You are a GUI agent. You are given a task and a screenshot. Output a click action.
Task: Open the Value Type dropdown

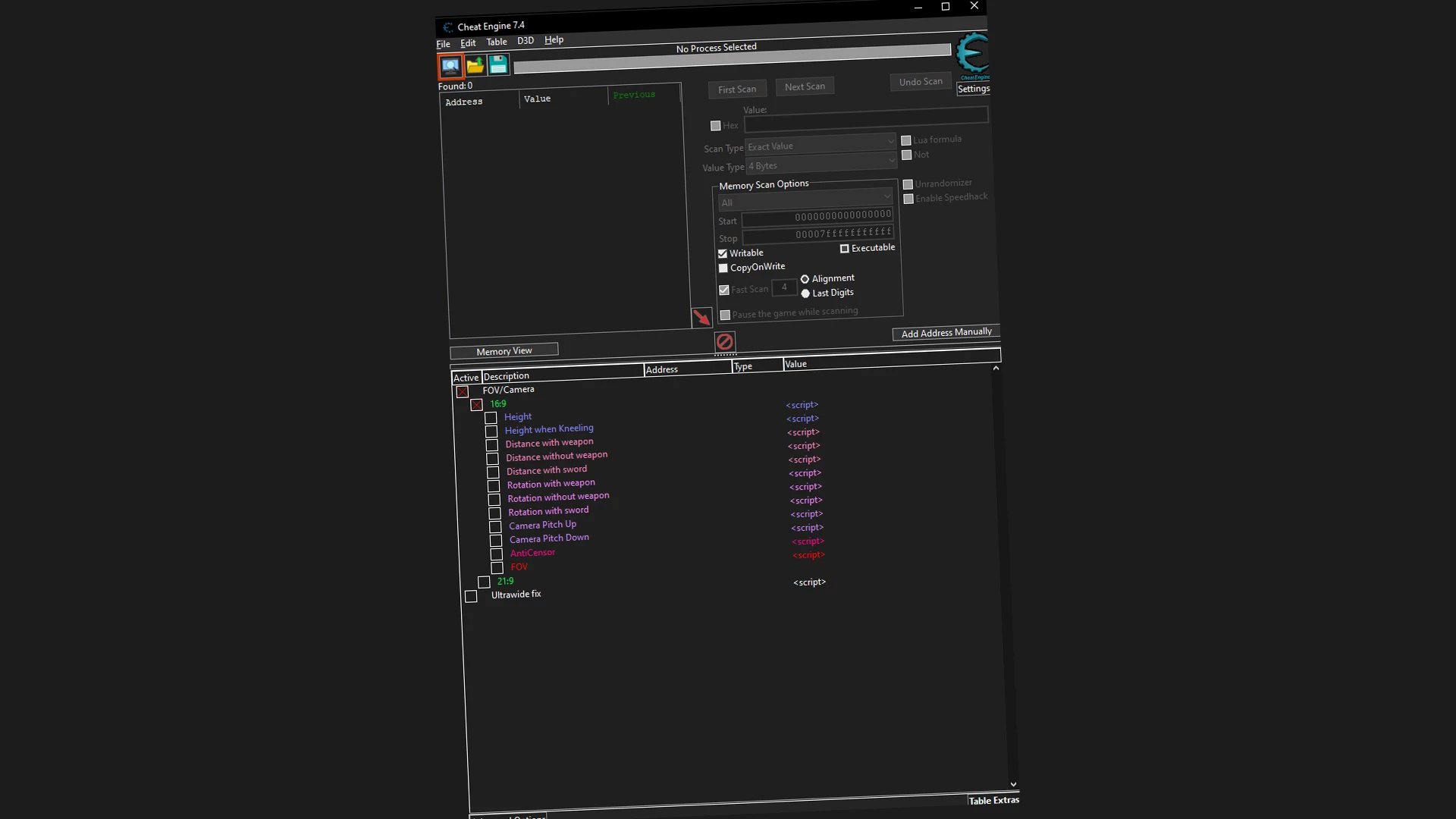822,163
